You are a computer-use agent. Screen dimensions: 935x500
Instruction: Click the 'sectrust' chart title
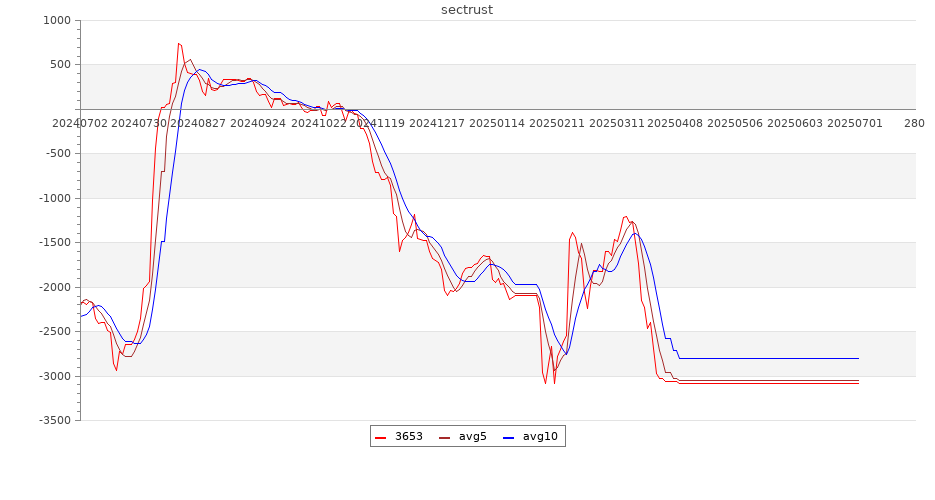click(467, 10)
